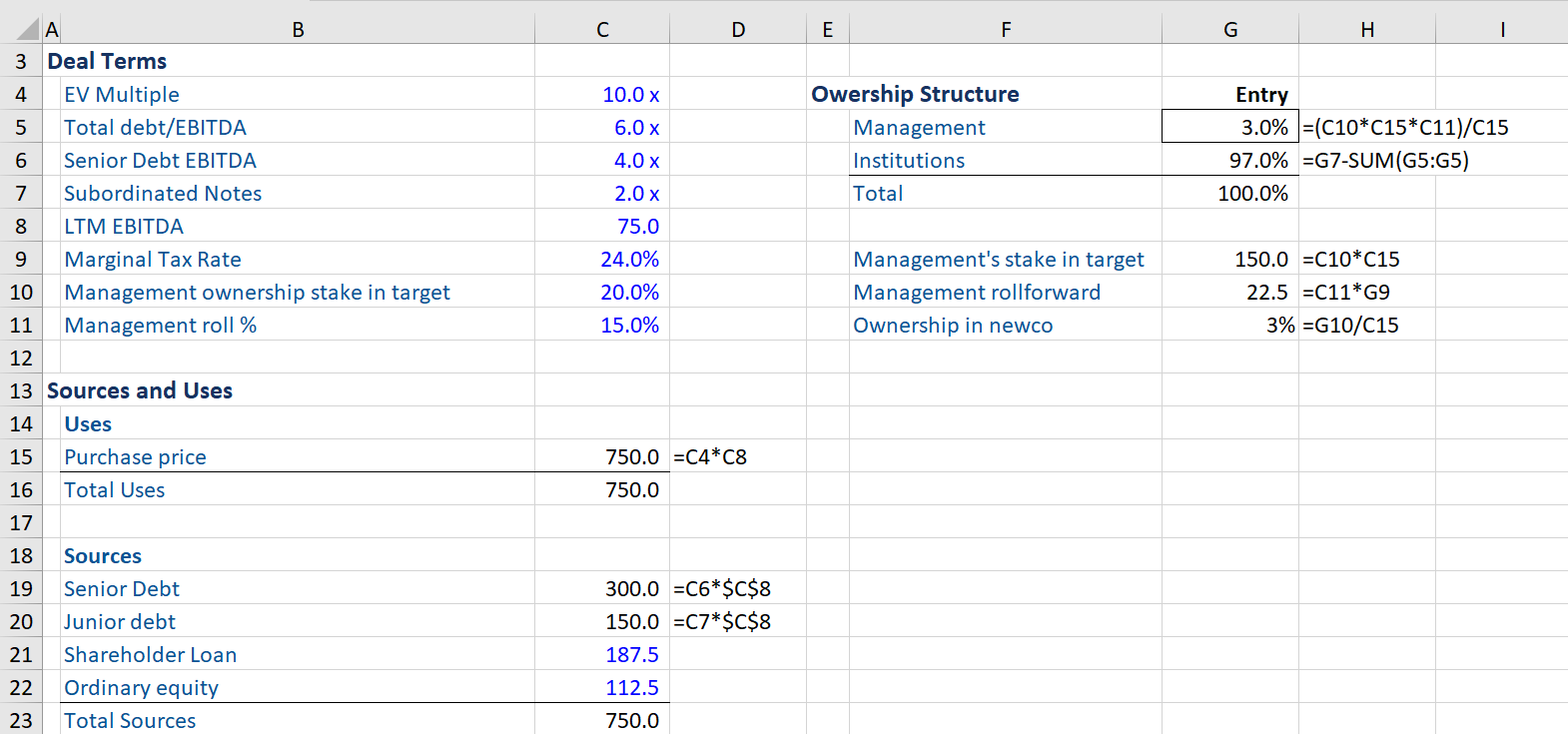Click row 5 row header
The image size is (1568, 734).
21,128
